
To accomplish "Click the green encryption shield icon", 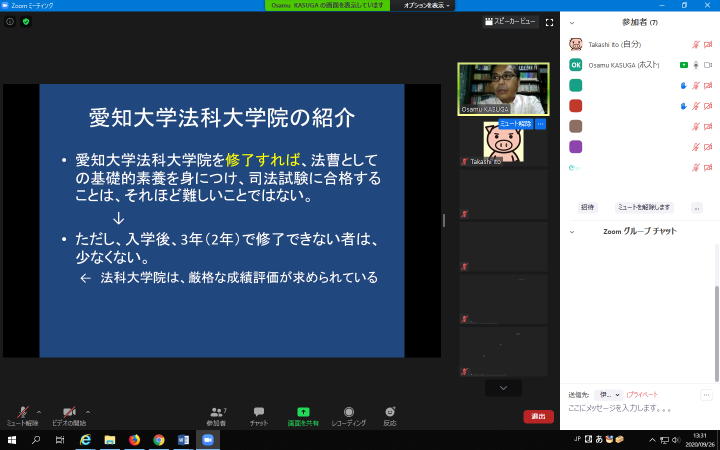I will click(x=26, y=21).
